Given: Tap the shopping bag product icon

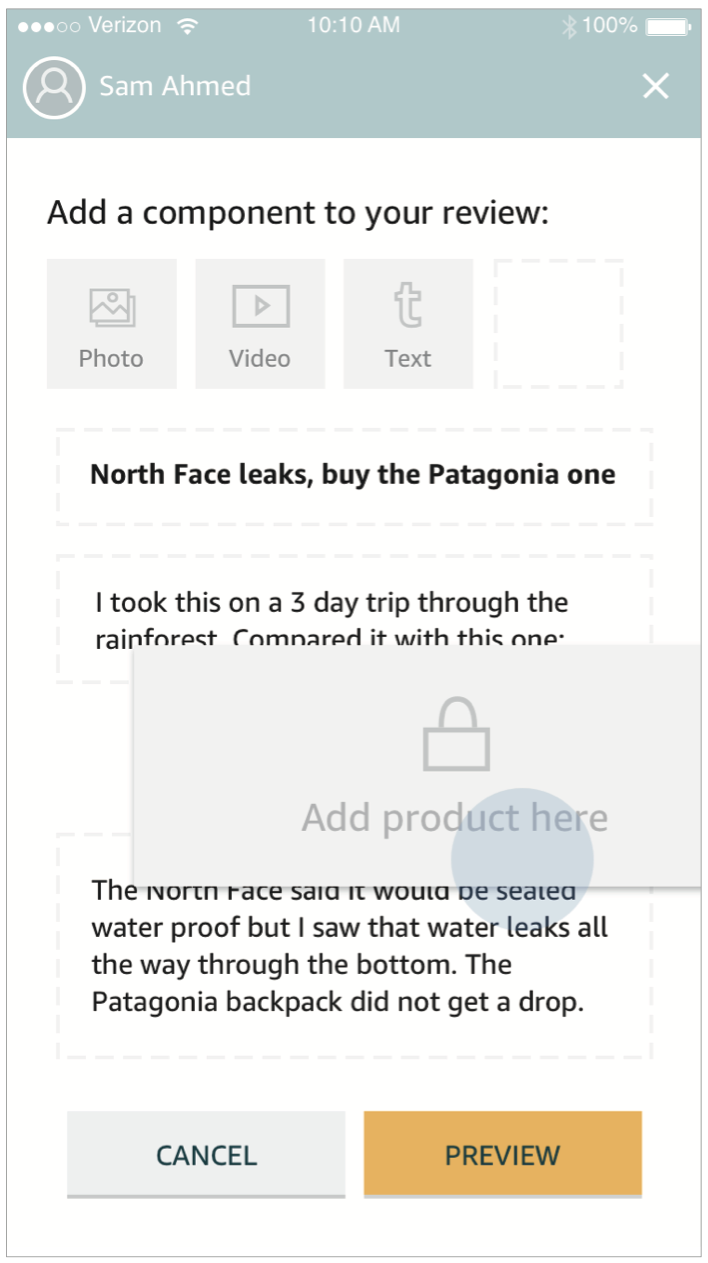Looking at the screenshot, I should [x=456, y=735].
